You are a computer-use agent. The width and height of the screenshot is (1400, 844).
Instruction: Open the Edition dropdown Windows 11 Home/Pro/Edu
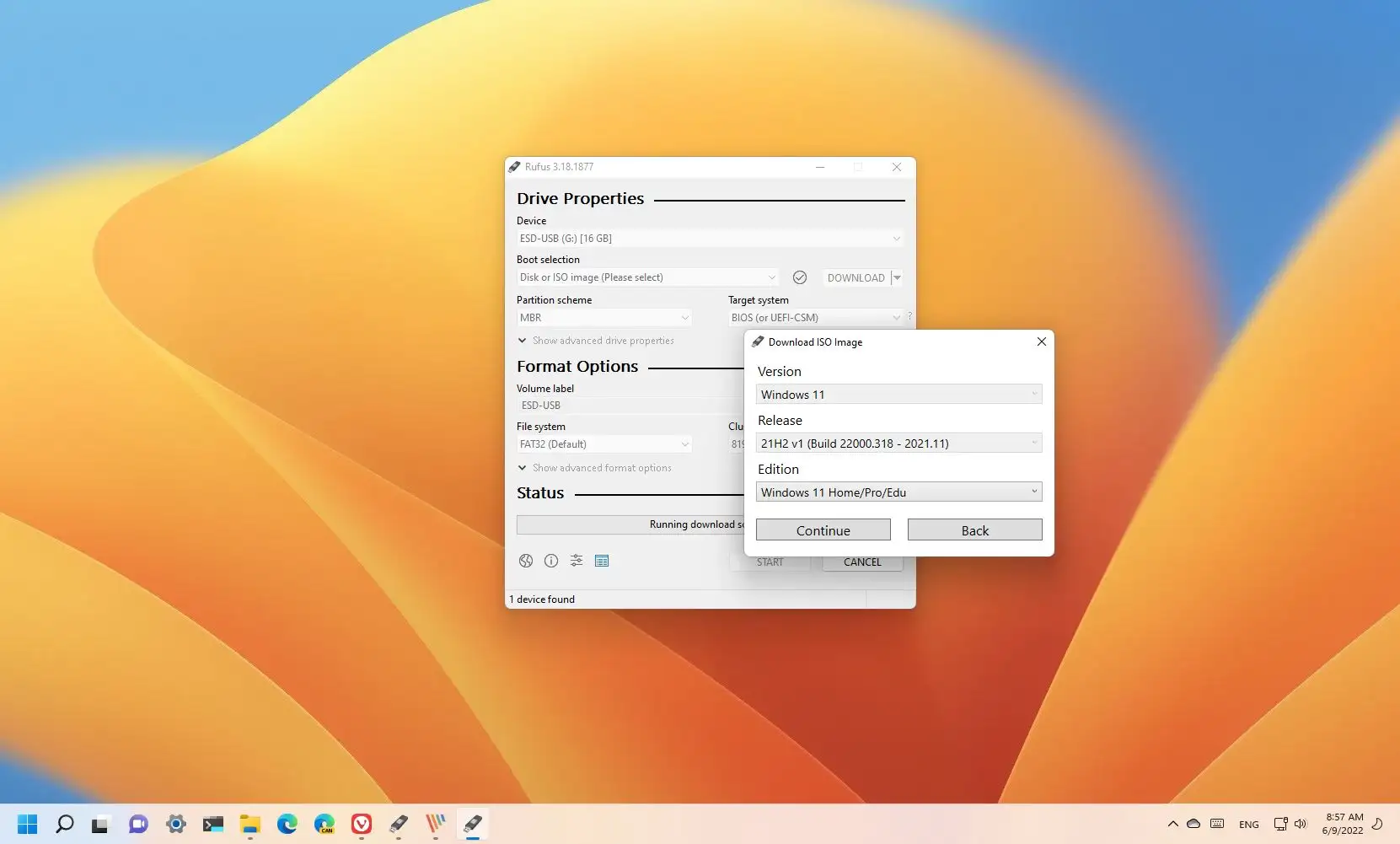(x=898, y=492)
